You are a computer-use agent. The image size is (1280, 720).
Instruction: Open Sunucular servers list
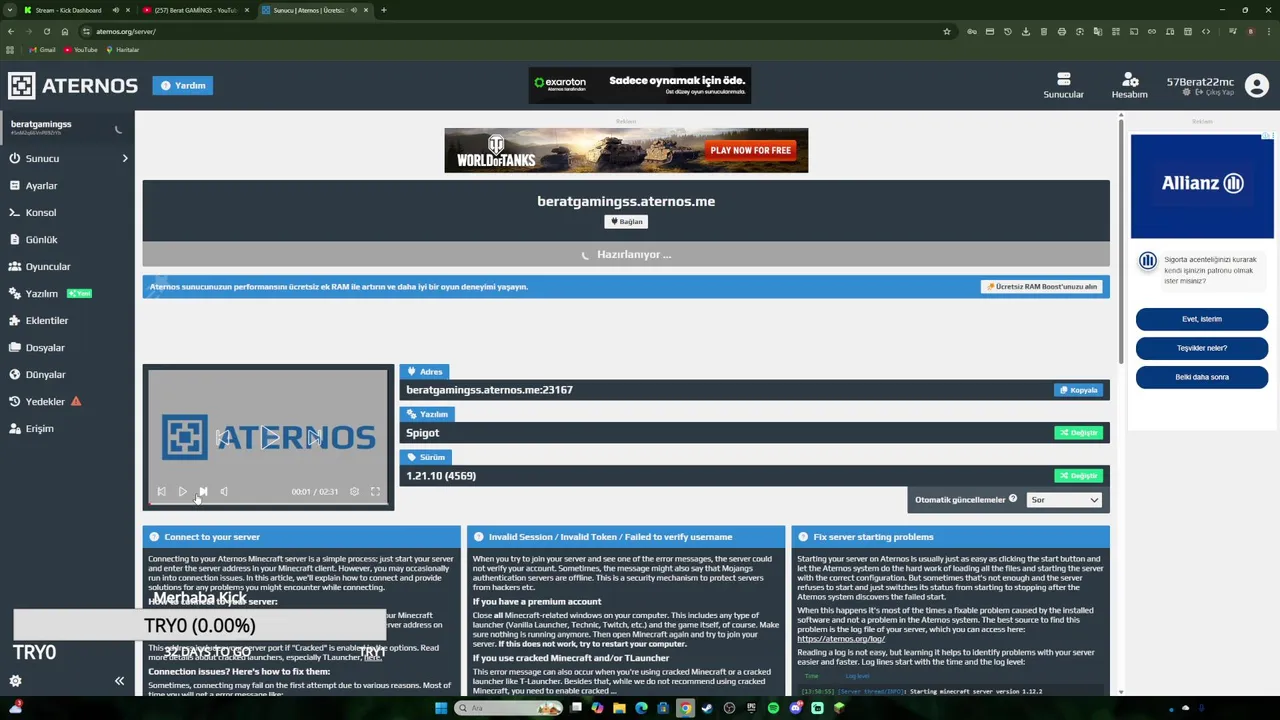coord(1063,85)
